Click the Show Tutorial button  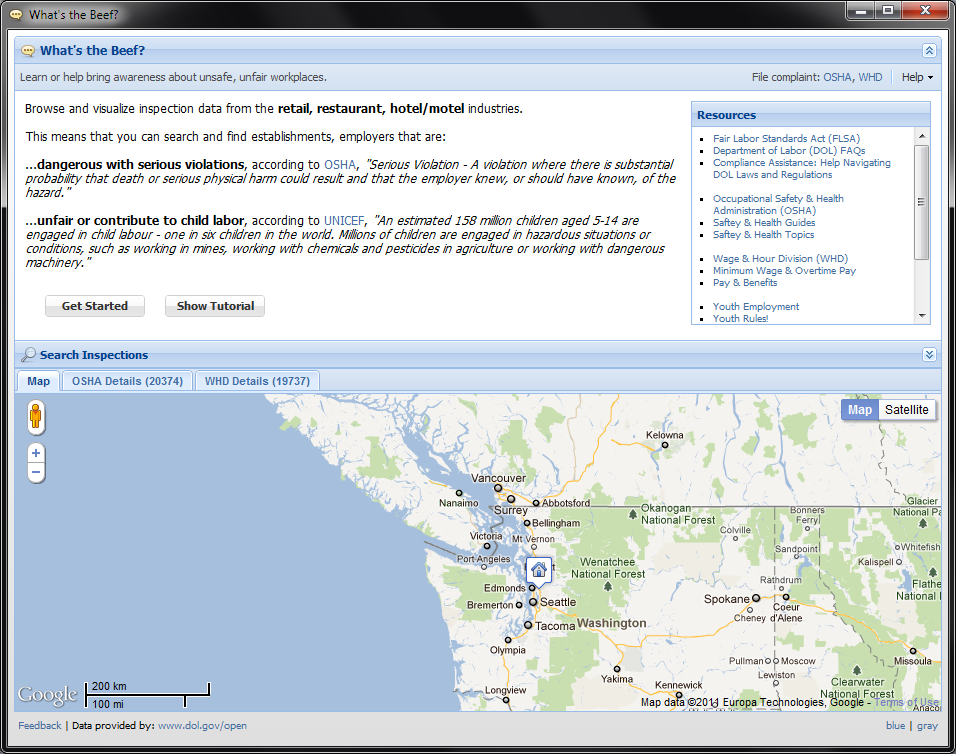tap(215, 306)
